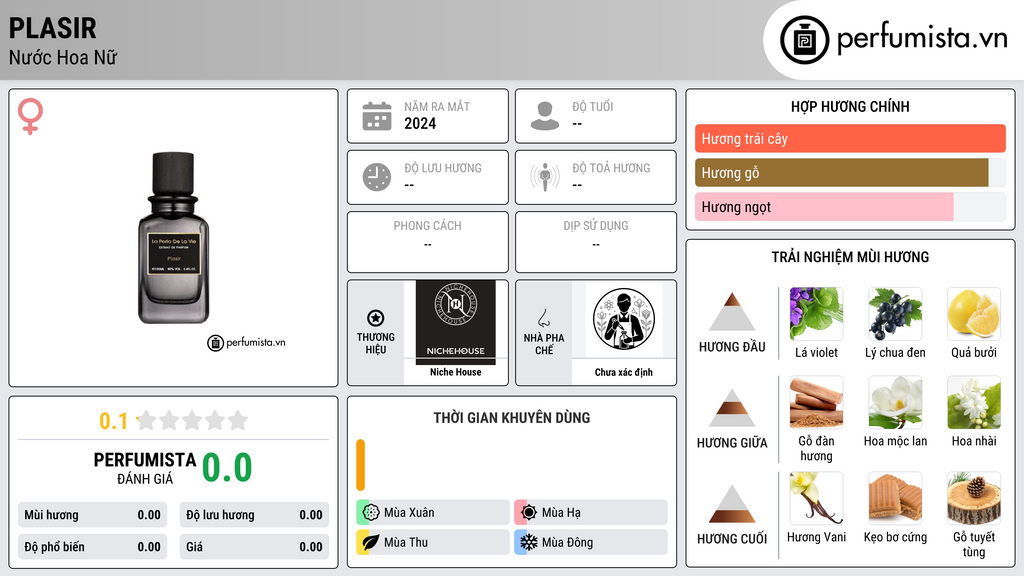The image size is (1024, 576).
Task: Select the Mùa Đông season label
Action: point(568,542)
